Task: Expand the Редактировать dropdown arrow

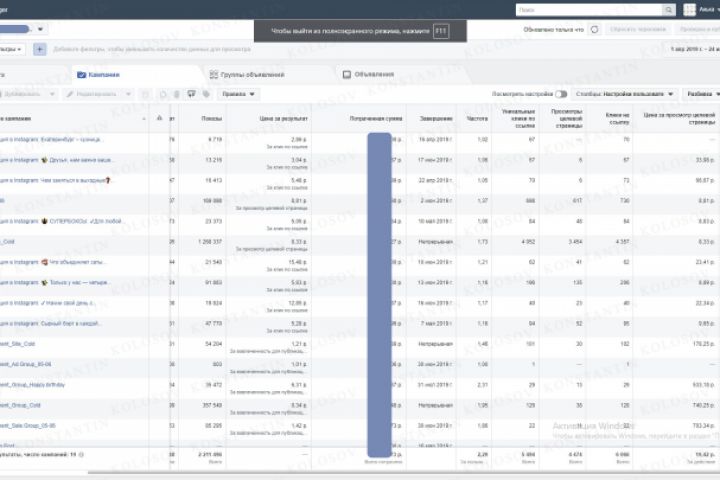Action: click(x=129, y=94)
